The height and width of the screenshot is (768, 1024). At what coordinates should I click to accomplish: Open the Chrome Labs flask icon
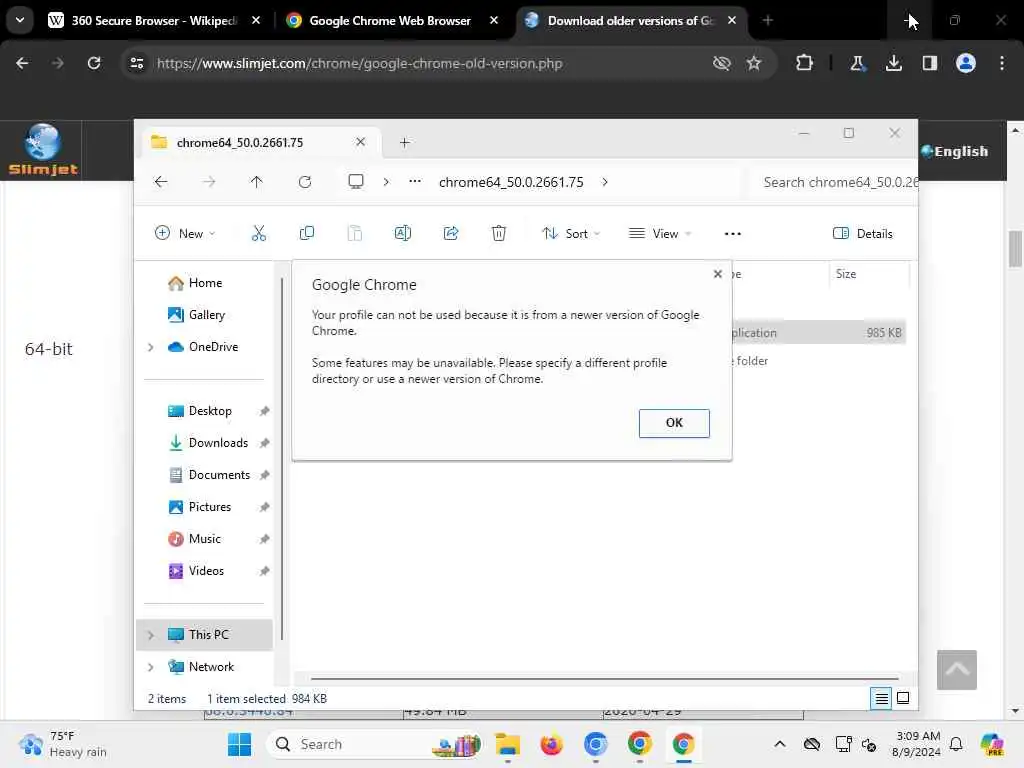pos(857,63)
